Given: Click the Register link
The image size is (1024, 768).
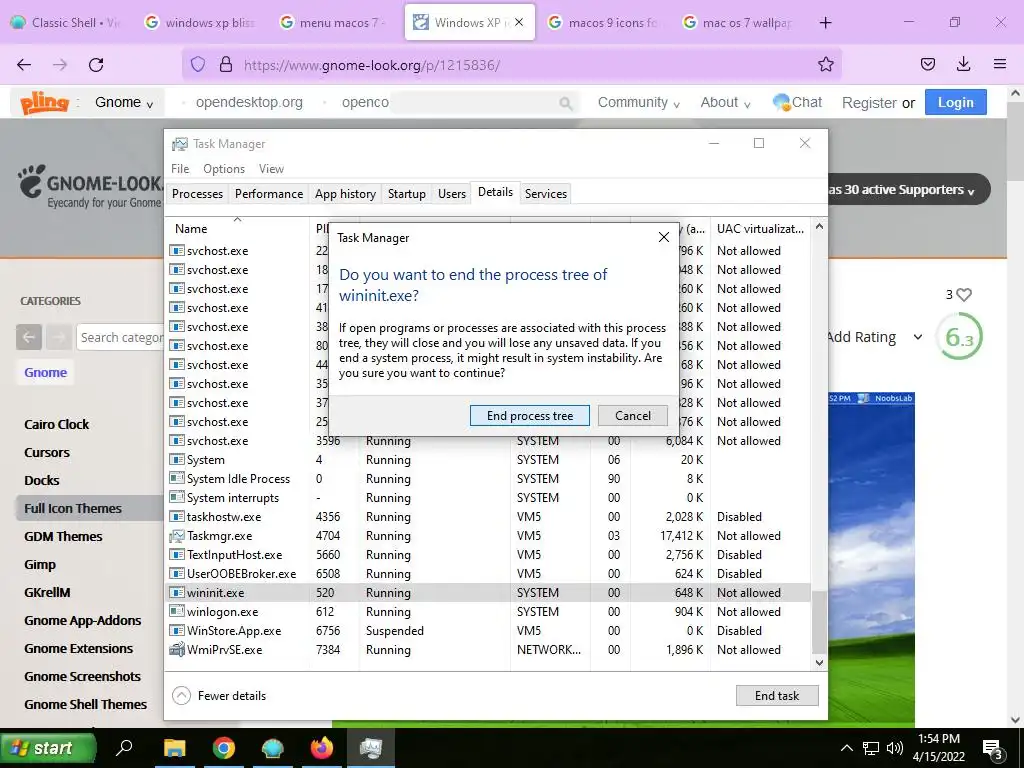Looking at the screenshot, I should (869, 103).
